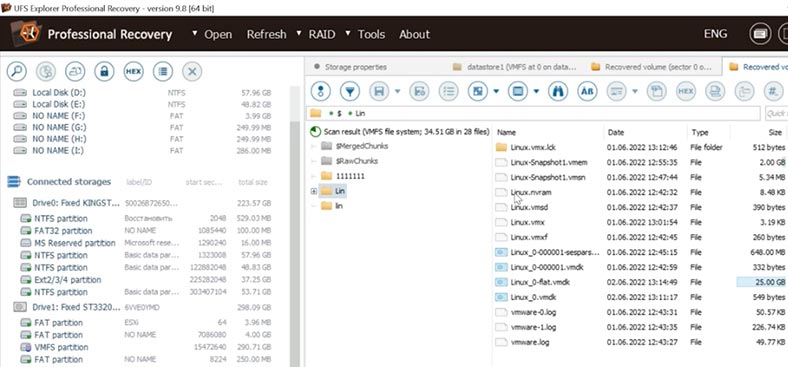Click the floppy save icon
788x367 pixels.
379,91
